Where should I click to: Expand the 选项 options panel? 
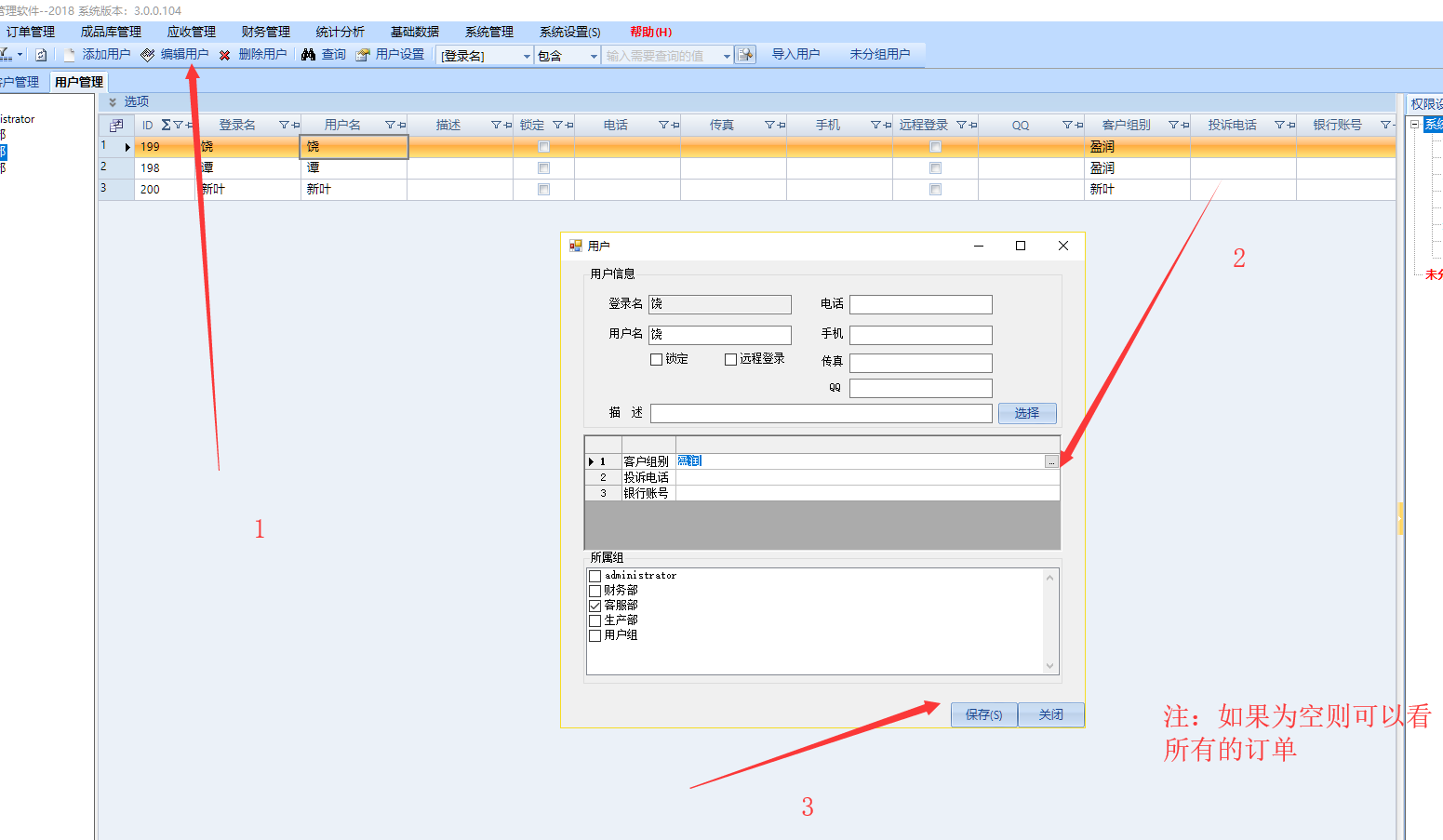pos(113,101)
